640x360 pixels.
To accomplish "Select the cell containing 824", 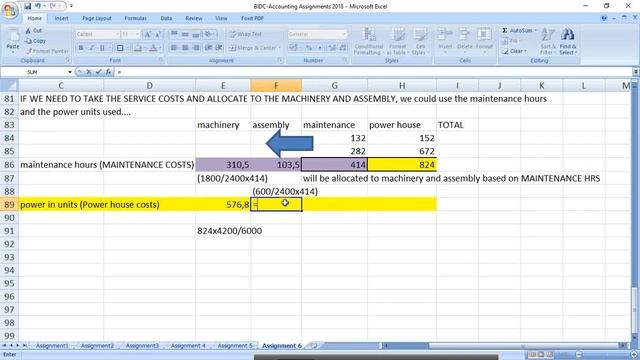I will (x=402, y=164).
